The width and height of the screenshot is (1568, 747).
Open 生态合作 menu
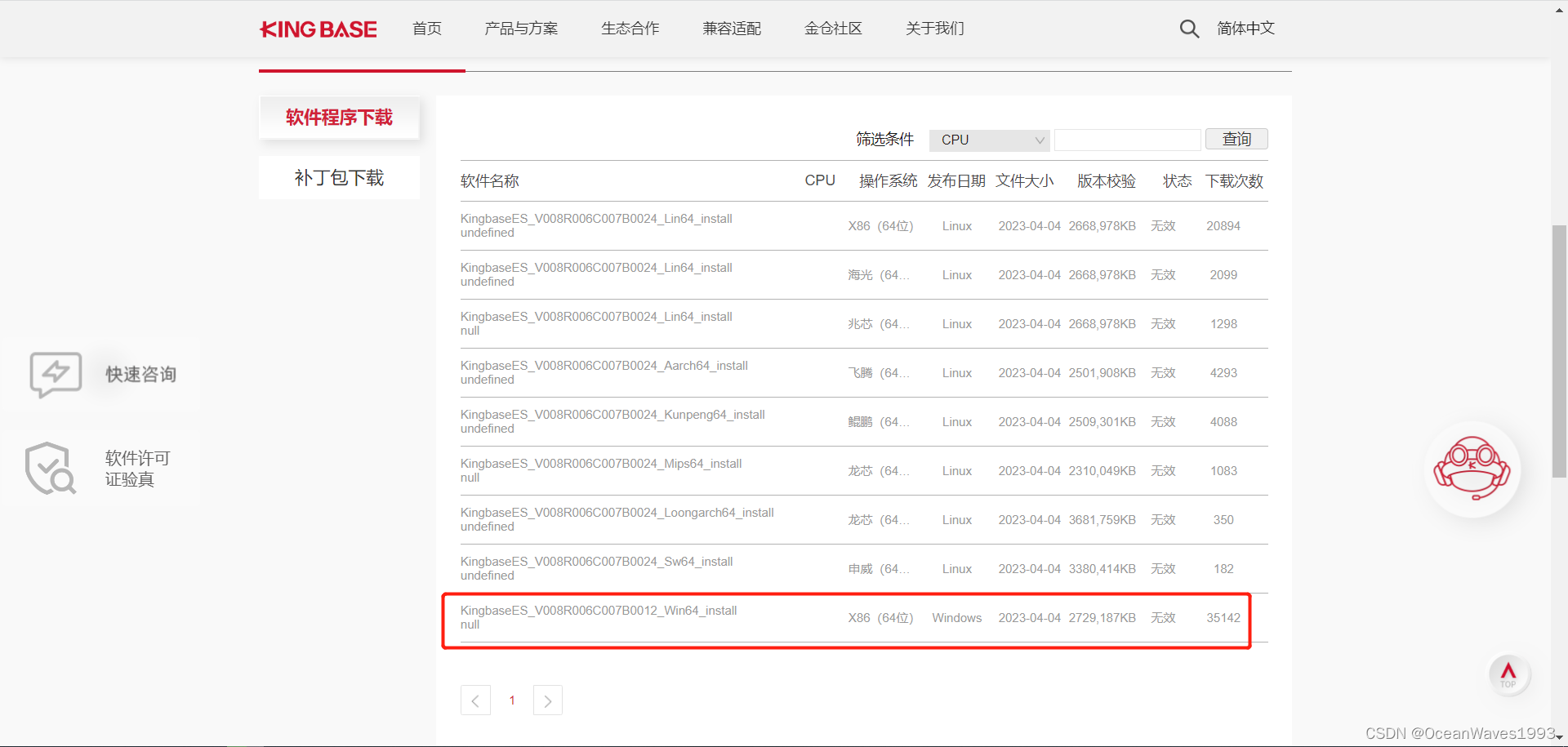[630, 29]
